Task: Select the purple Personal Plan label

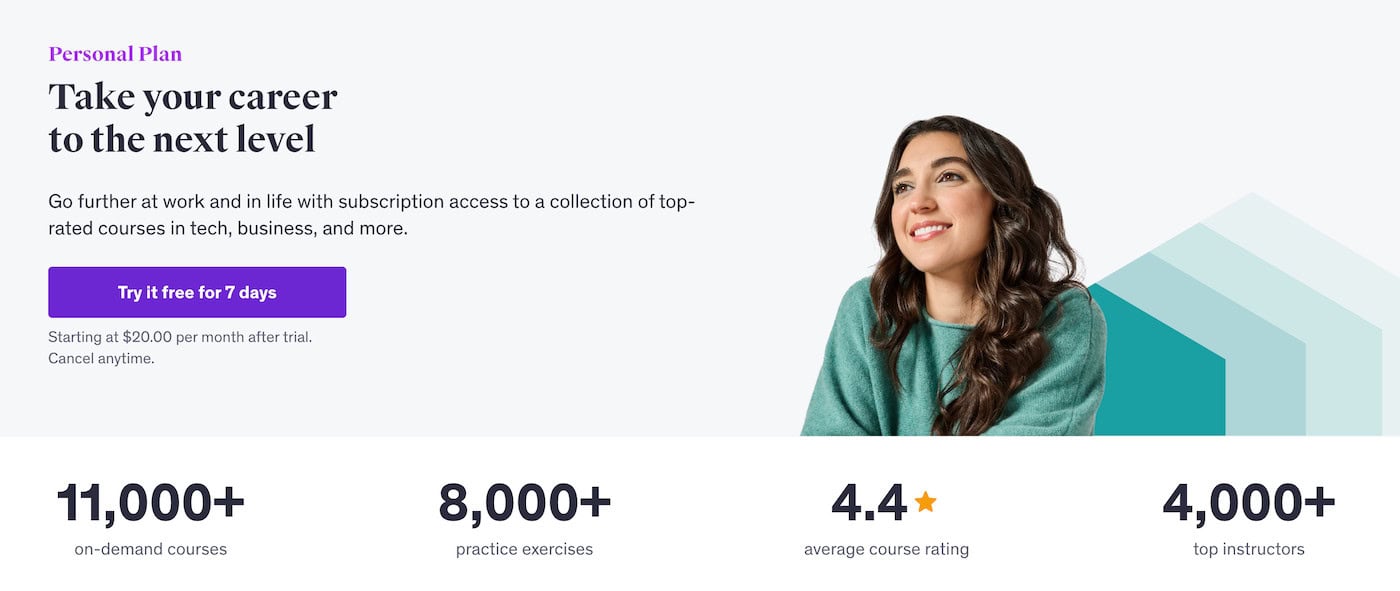Action: click(115, 54)
